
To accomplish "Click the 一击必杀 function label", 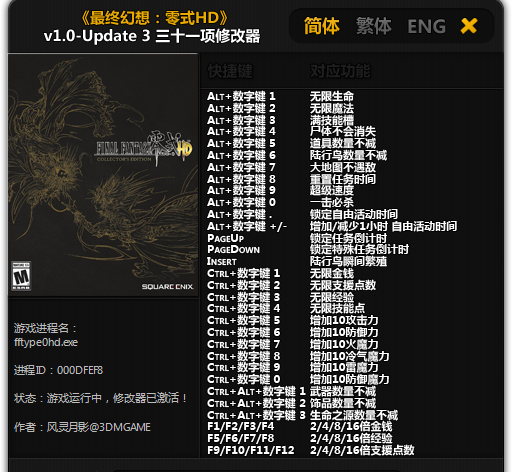I will [332, 202].
